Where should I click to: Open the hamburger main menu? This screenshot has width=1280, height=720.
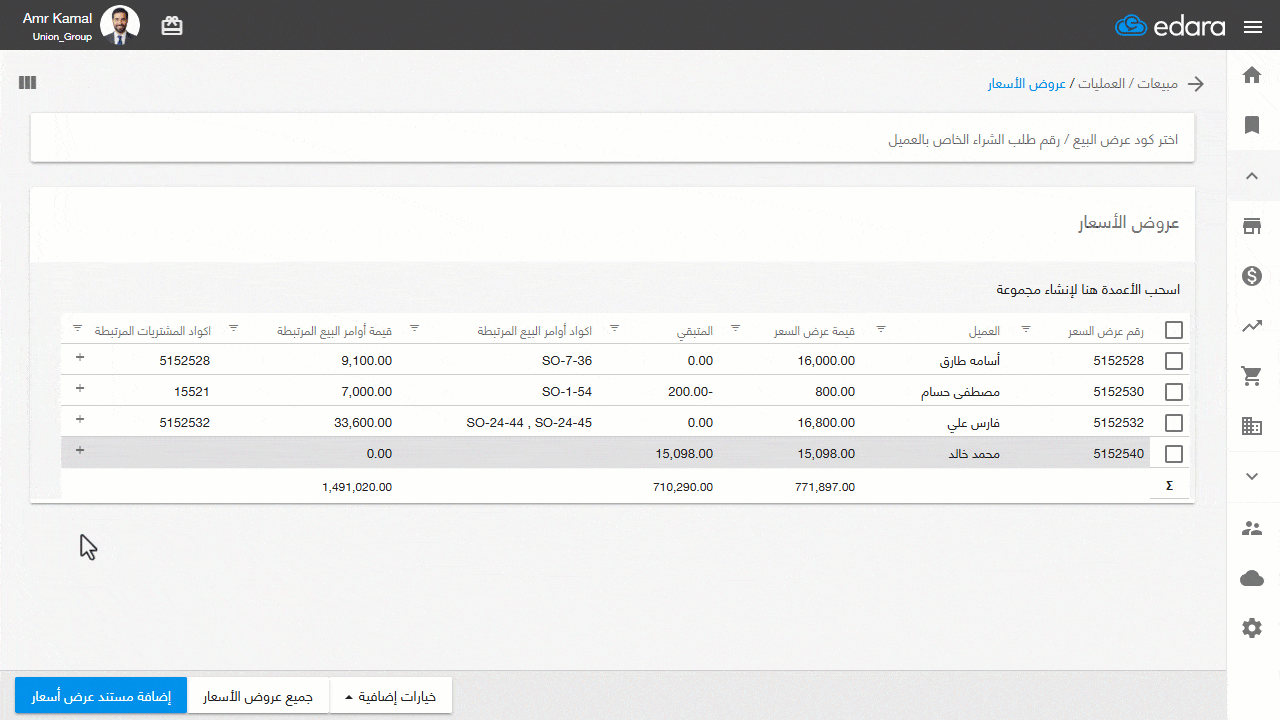(x=1253, y=27)
